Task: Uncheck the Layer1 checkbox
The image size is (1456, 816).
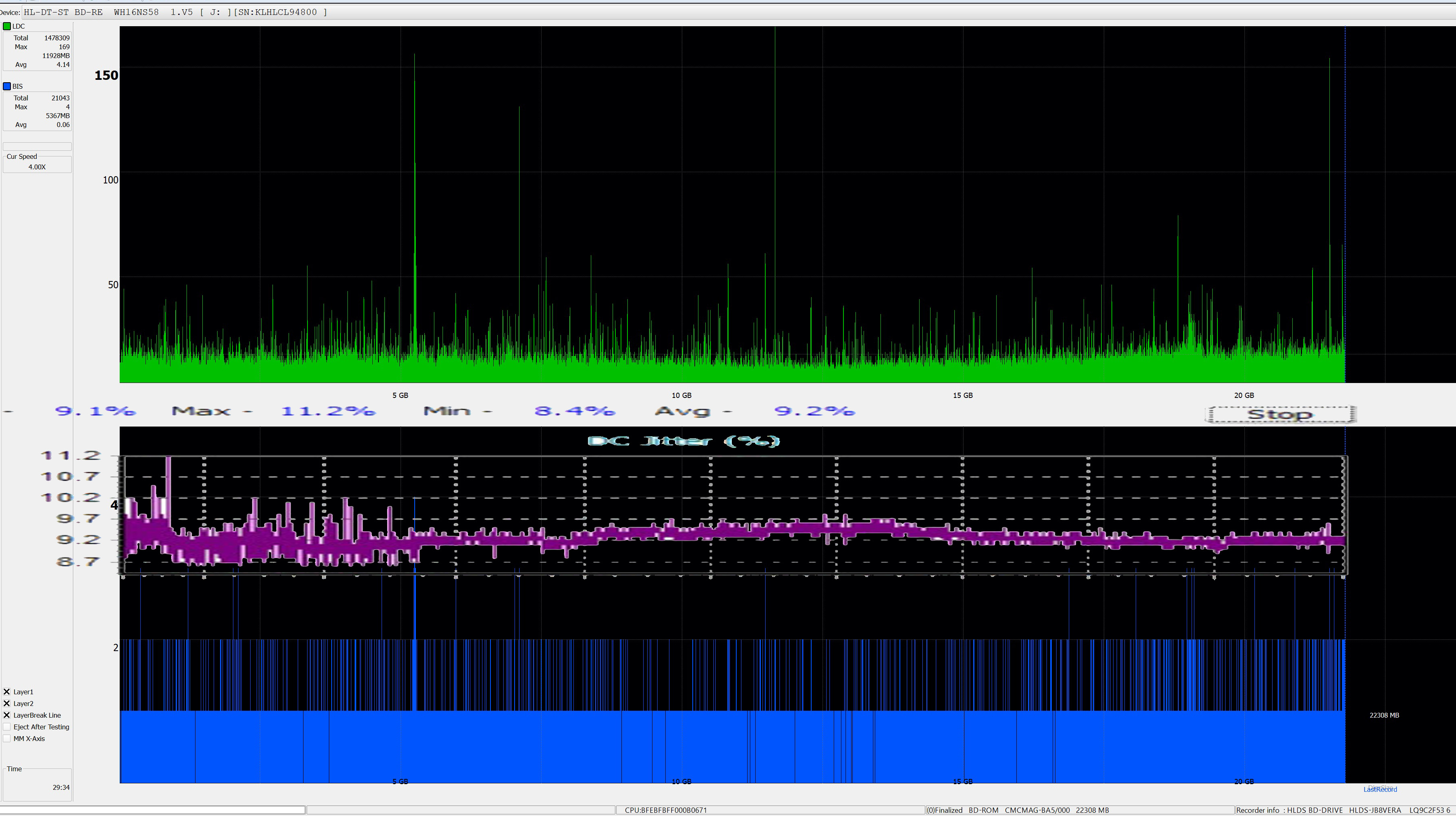Action: point(7,691)
